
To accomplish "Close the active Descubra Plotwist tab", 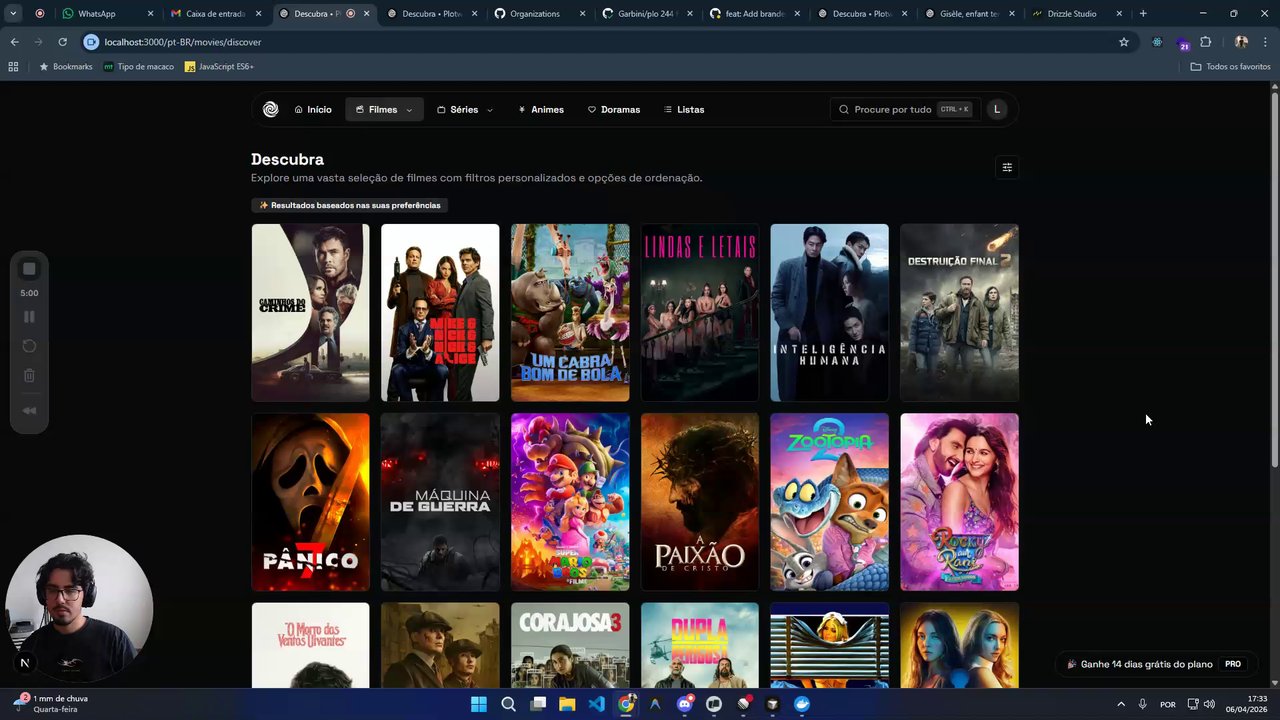I will [x=366, y=14].
